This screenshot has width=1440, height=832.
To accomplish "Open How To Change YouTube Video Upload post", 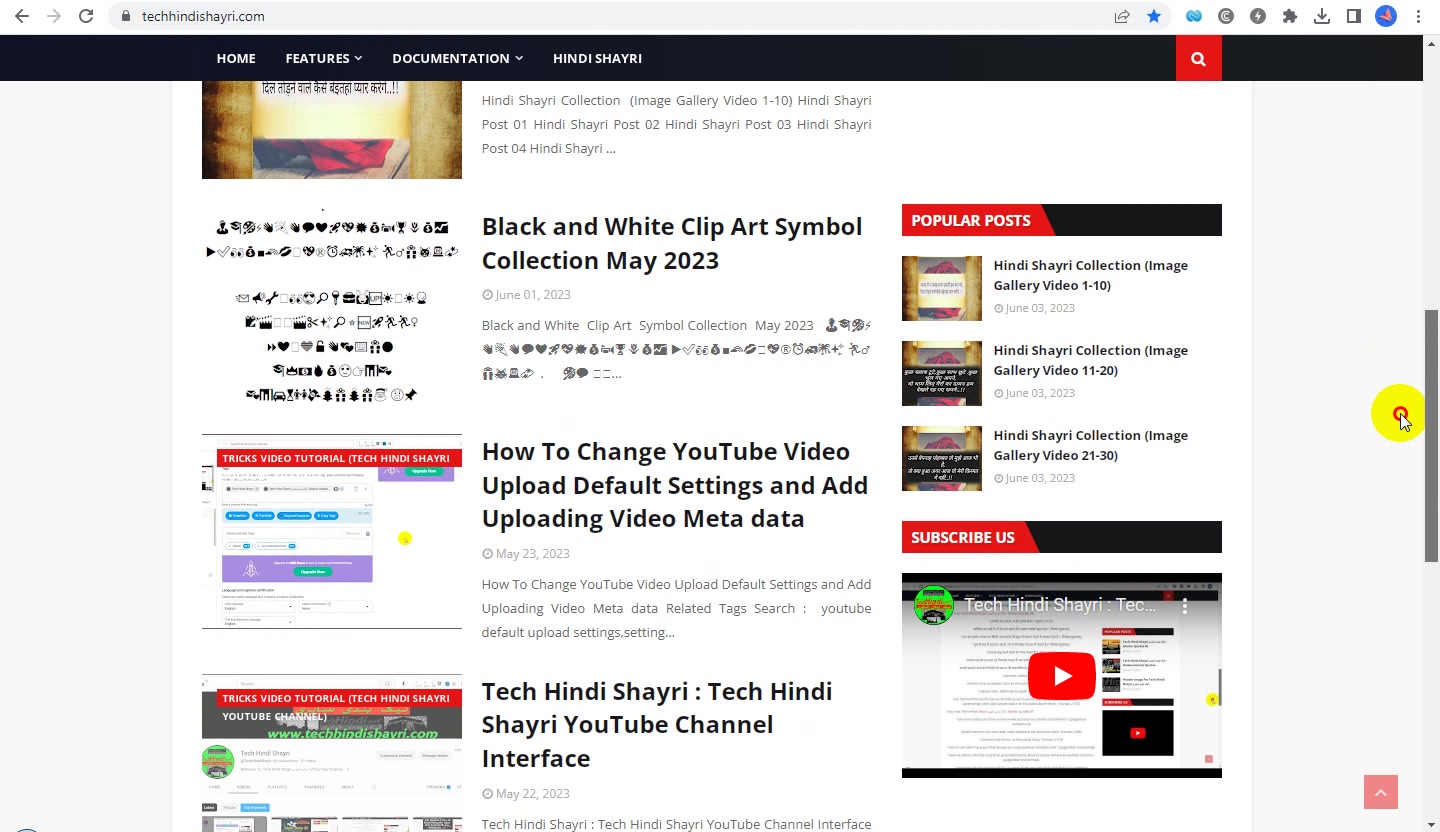I will (675, 485).
